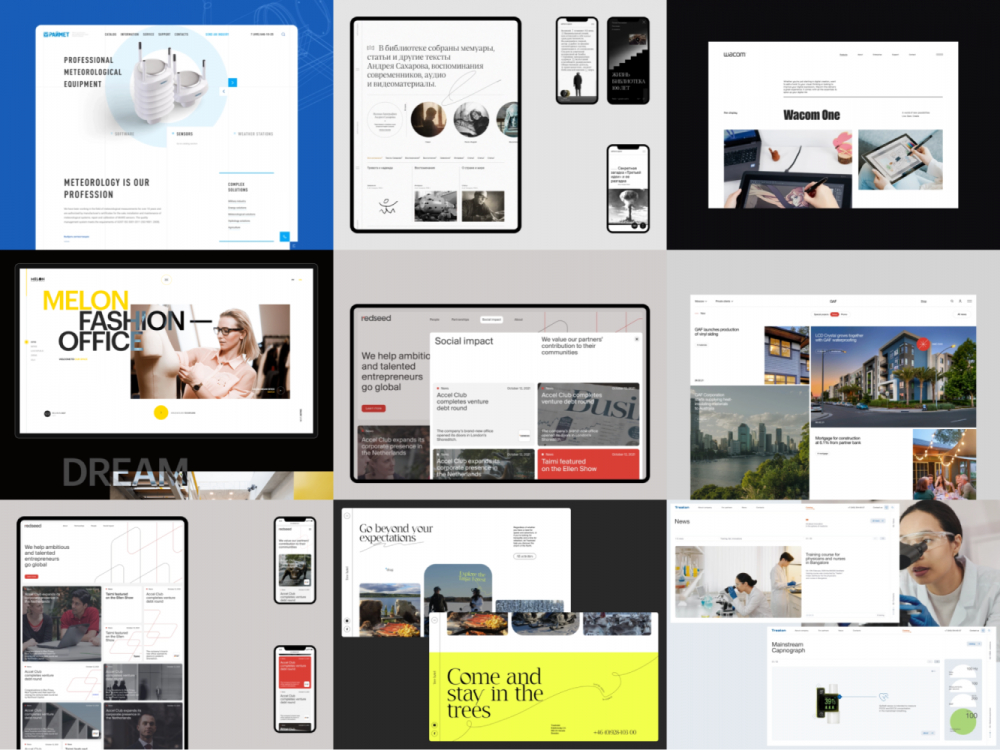The height and width of the screenshot is (750, 1000).
Task: Click the blue phone call icon at the Raimet page corner
Action: click(284, 237)
